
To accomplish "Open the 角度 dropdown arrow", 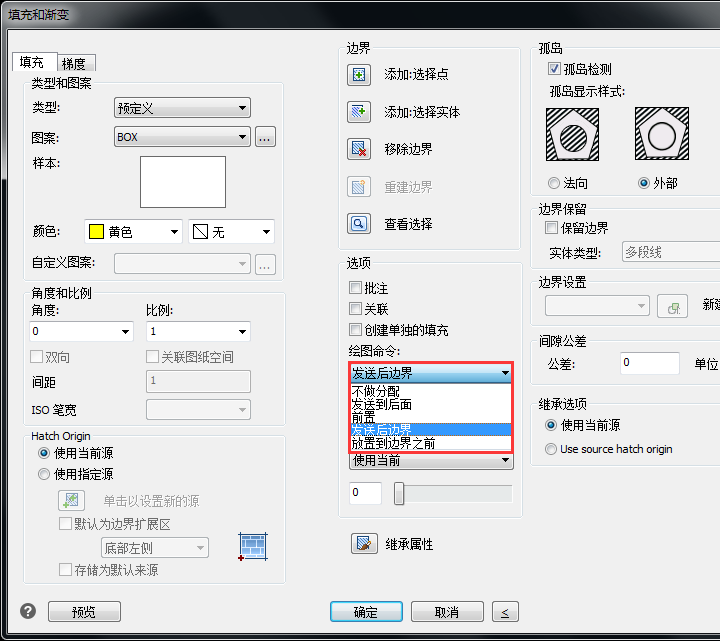I will (x=125, y=331).
